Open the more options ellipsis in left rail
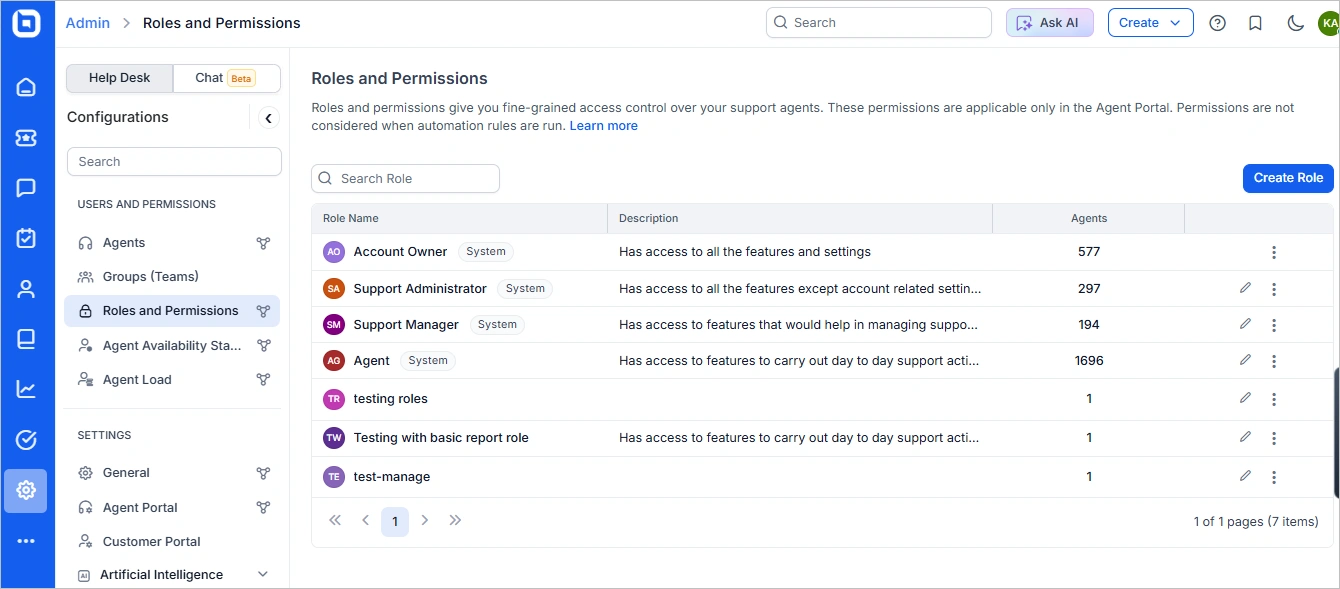The height and width of the screenshot is (589, 1340). coord(26,541)
